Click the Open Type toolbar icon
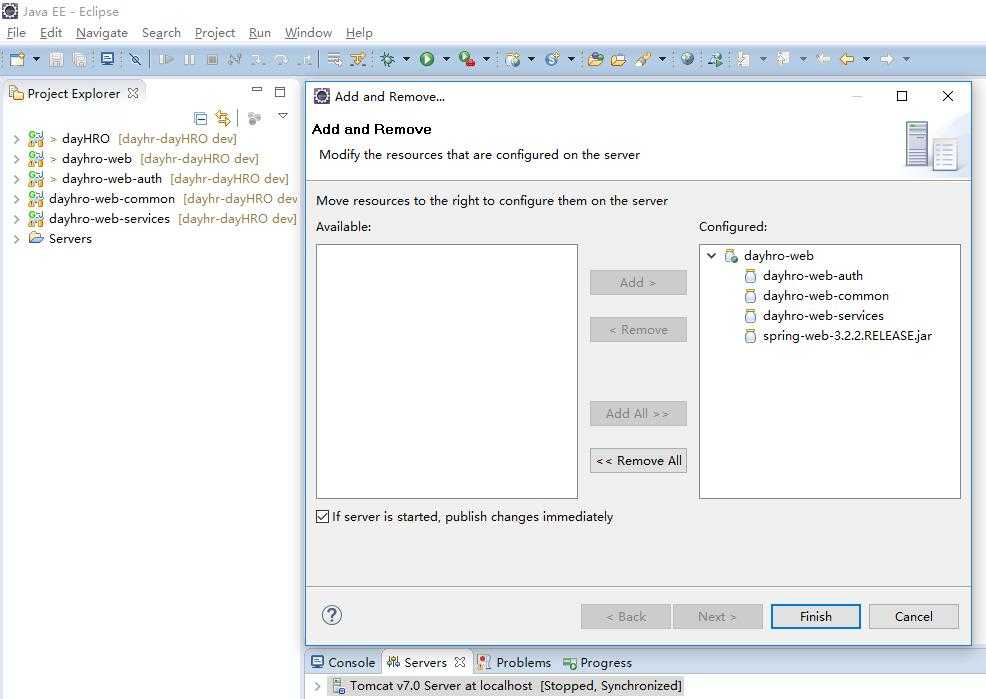This screenshot has width=986, height=699. 595,59
